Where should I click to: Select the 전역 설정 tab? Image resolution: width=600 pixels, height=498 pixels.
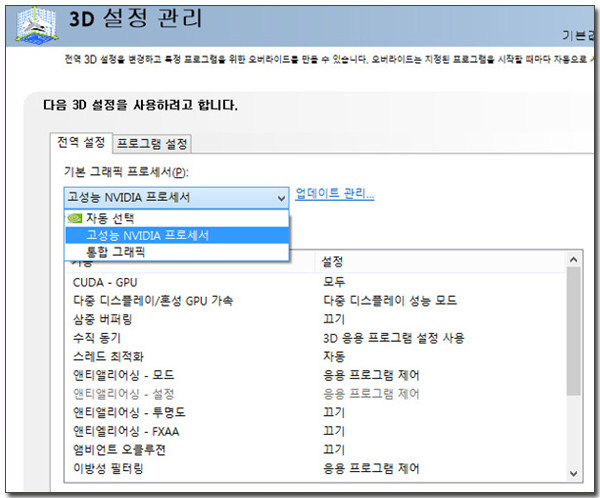[81, 144]
